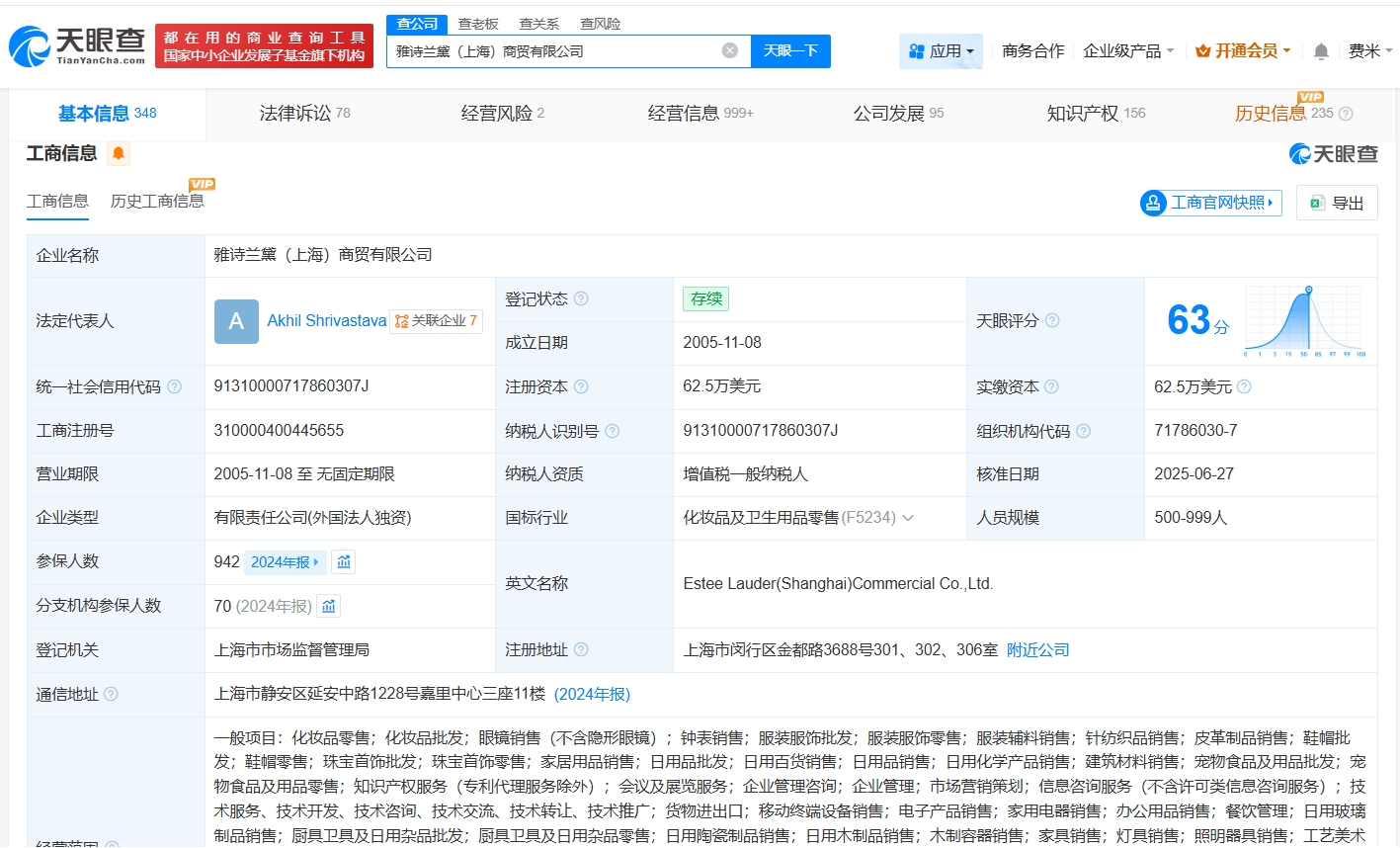
Task: Click chart icon beside 分支机构参保人数
Action: [330, 605]
